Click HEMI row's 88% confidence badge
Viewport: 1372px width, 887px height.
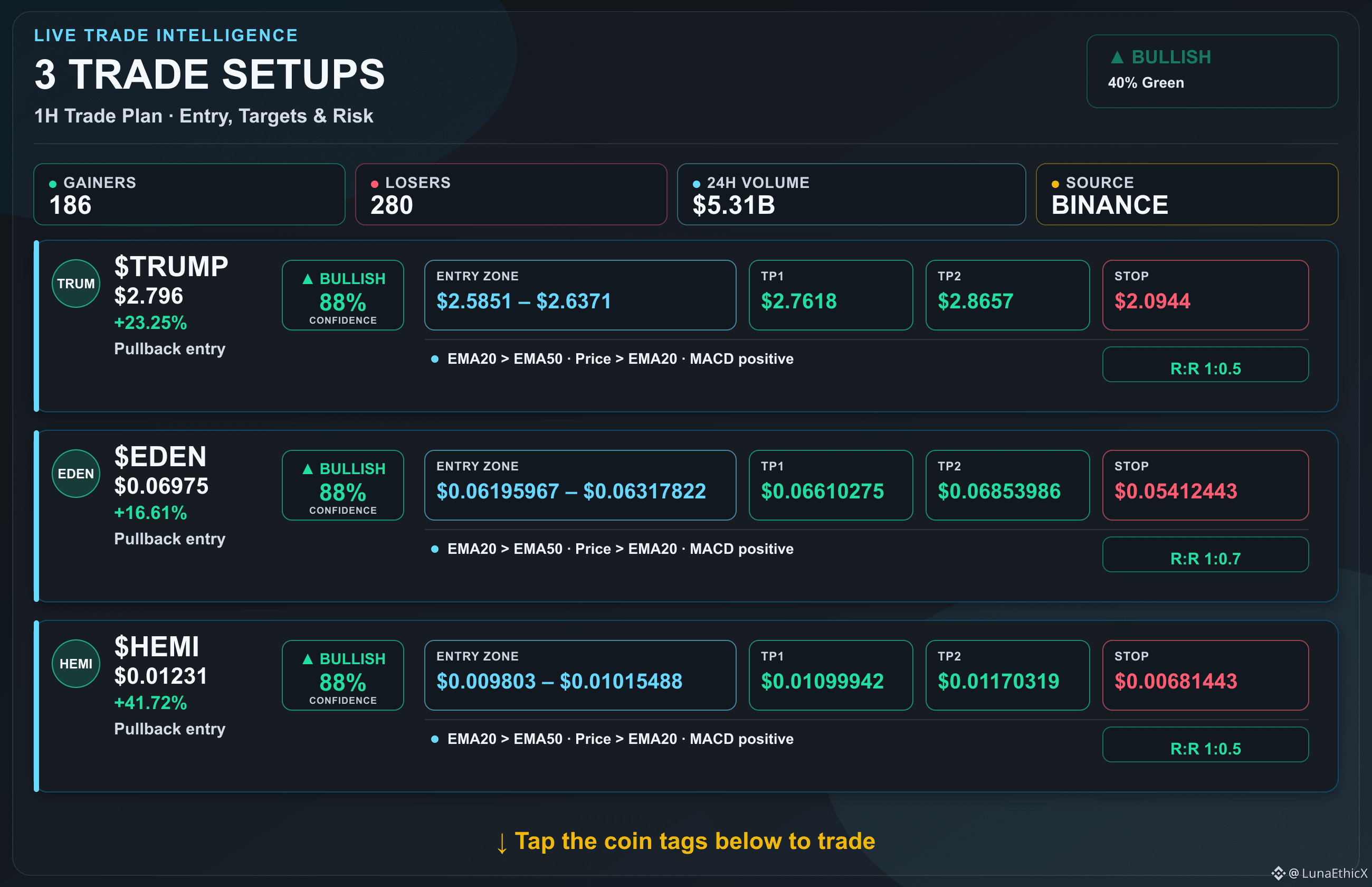343,675
